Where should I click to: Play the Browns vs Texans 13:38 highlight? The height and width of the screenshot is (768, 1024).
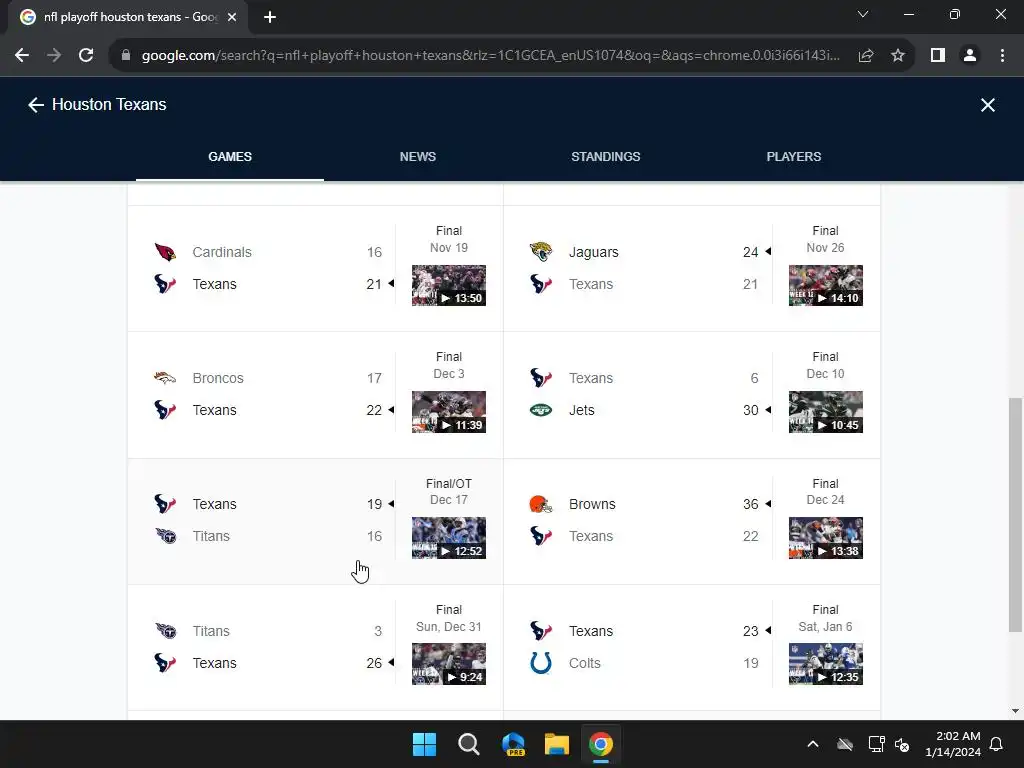pos(825,538)
